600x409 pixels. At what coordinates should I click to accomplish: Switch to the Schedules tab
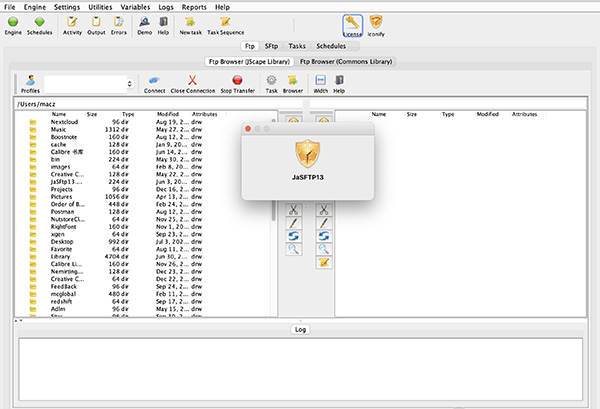(x=331, y=46)
